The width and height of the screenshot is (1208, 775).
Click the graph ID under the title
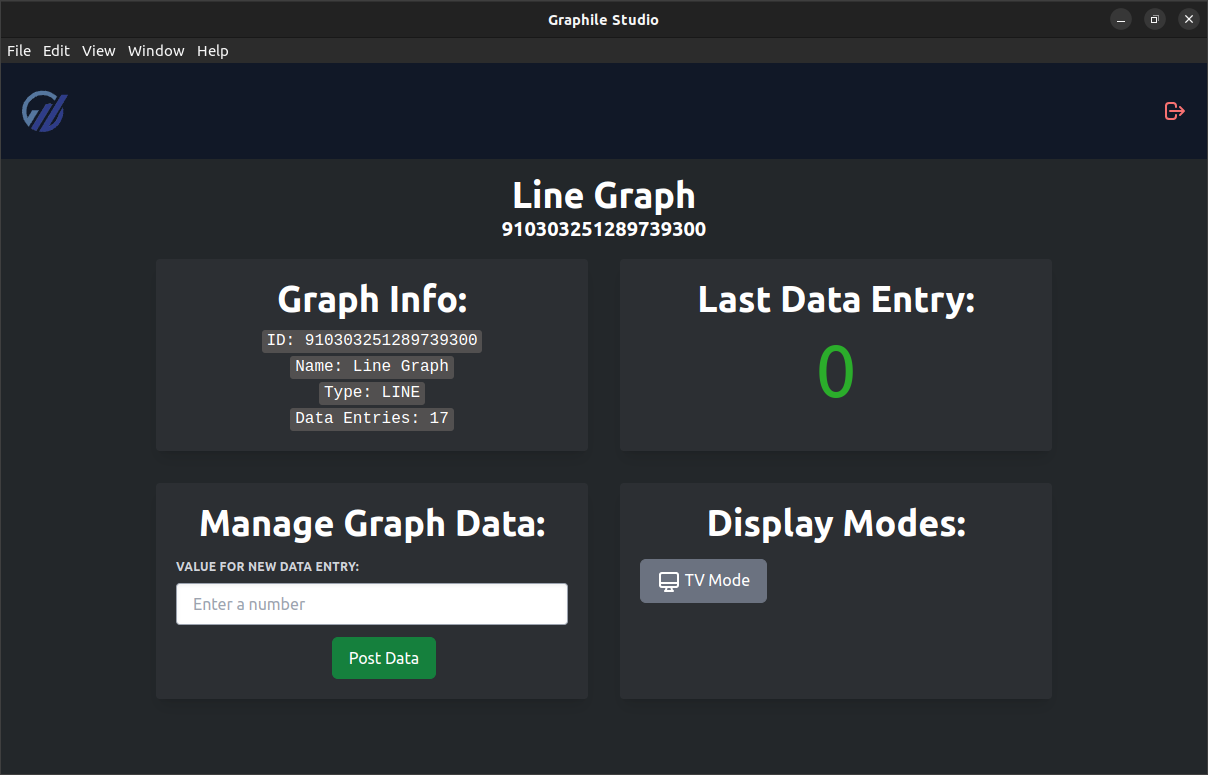603,229
